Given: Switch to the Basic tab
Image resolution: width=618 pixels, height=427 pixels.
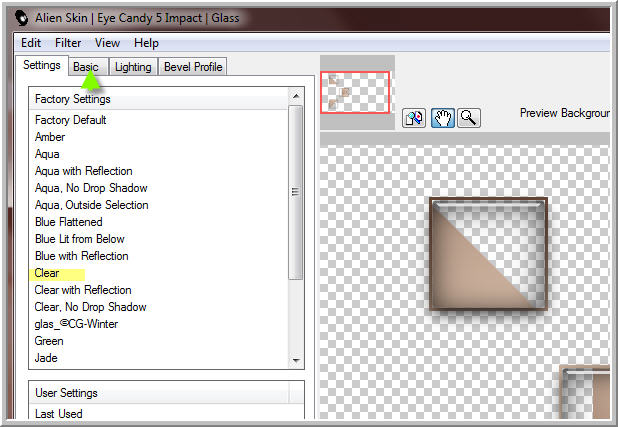Looking at the screenshot, I should point(88,67).
